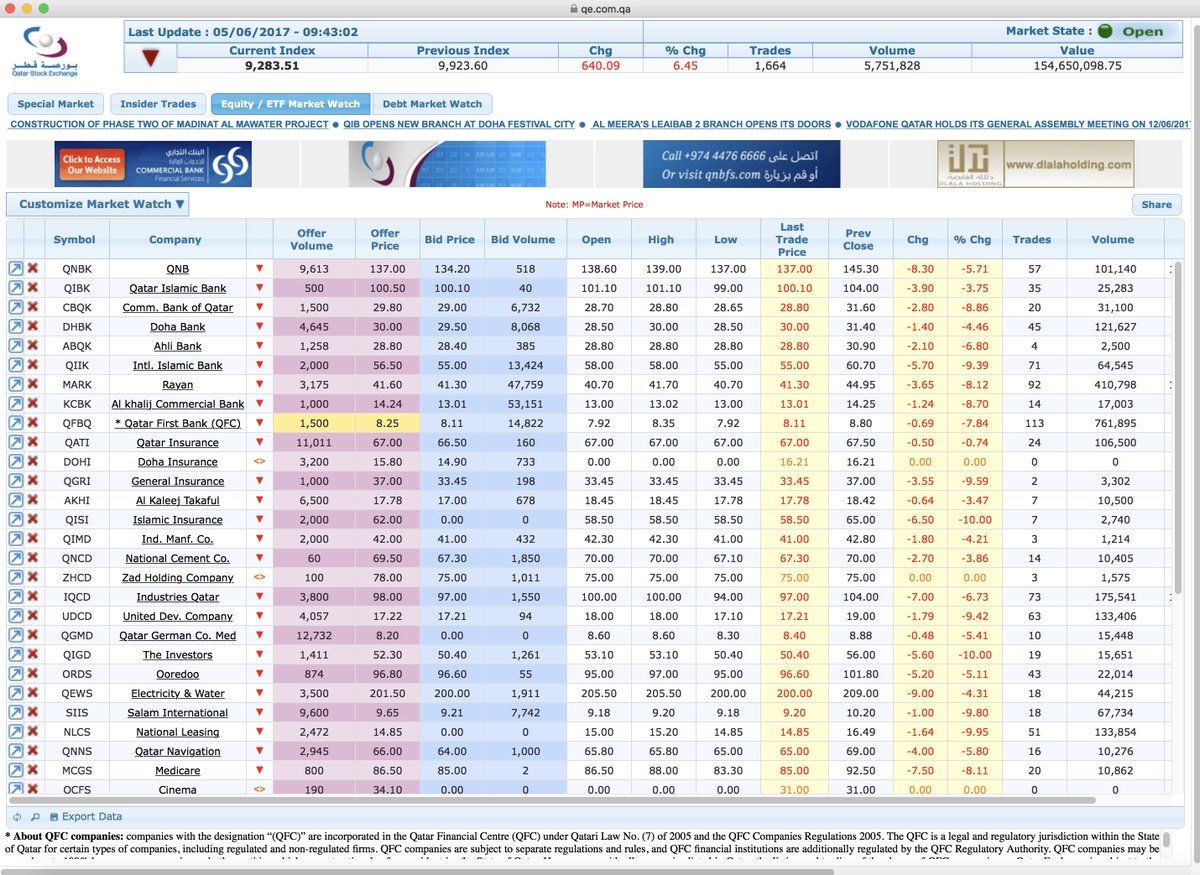Open Electricity & Water company link
Image resolution: width=1200 pixels, height=875 pixels.
click(178, 693)
